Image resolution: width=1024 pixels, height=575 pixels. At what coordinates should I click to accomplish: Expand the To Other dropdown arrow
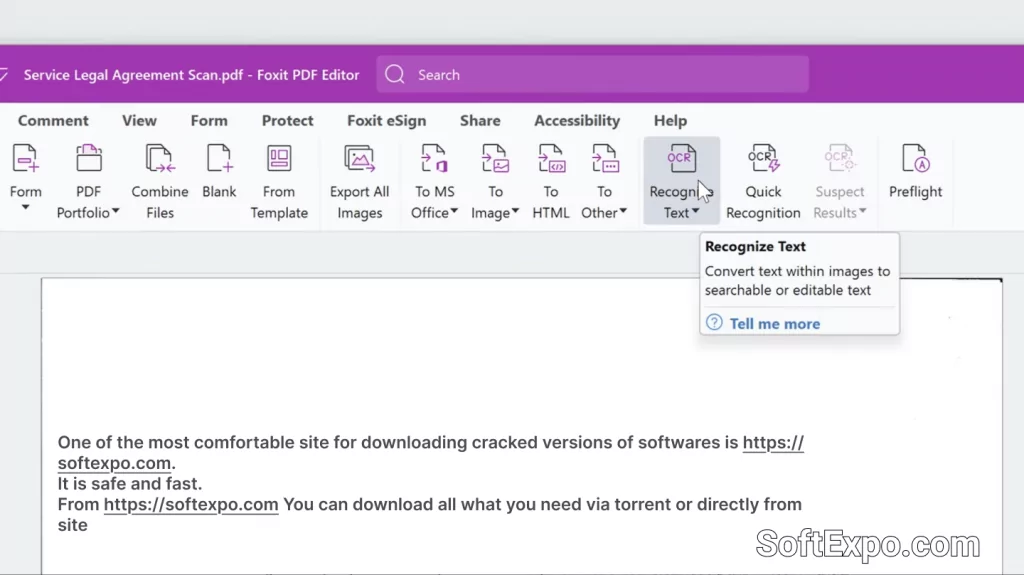[x=623, y=211]
